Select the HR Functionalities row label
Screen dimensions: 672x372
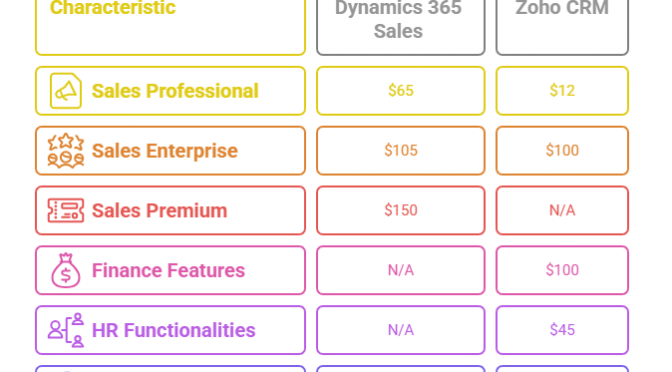point(171,330)
